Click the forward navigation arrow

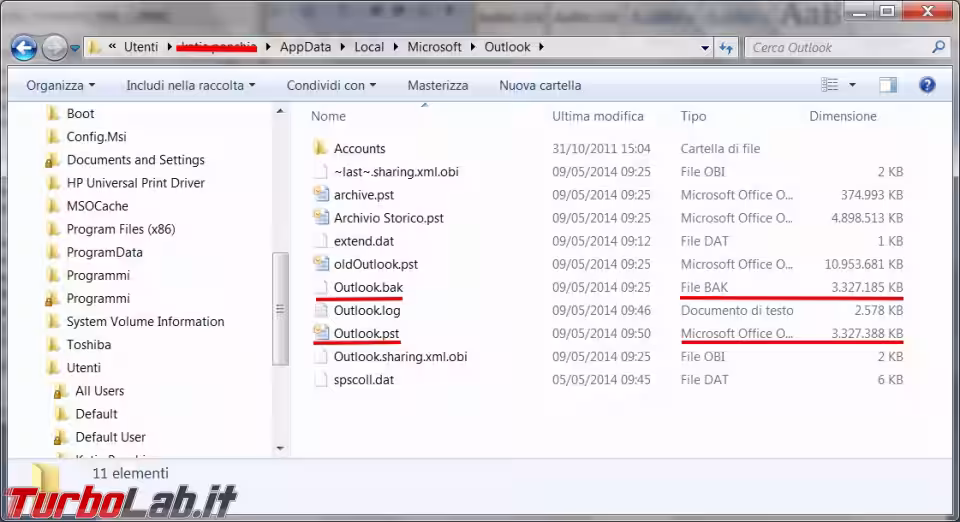[x=54, y=47]
